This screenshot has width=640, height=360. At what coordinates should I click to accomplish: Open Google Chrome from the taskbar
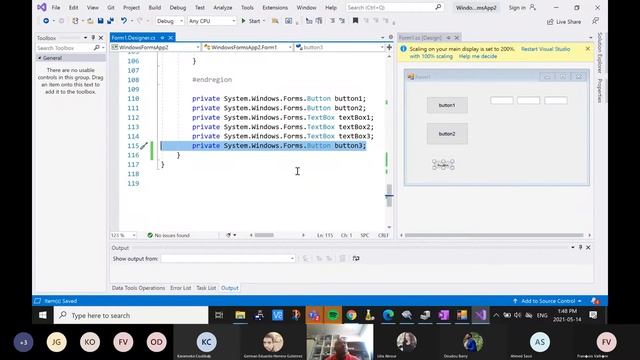coord(351,315)
